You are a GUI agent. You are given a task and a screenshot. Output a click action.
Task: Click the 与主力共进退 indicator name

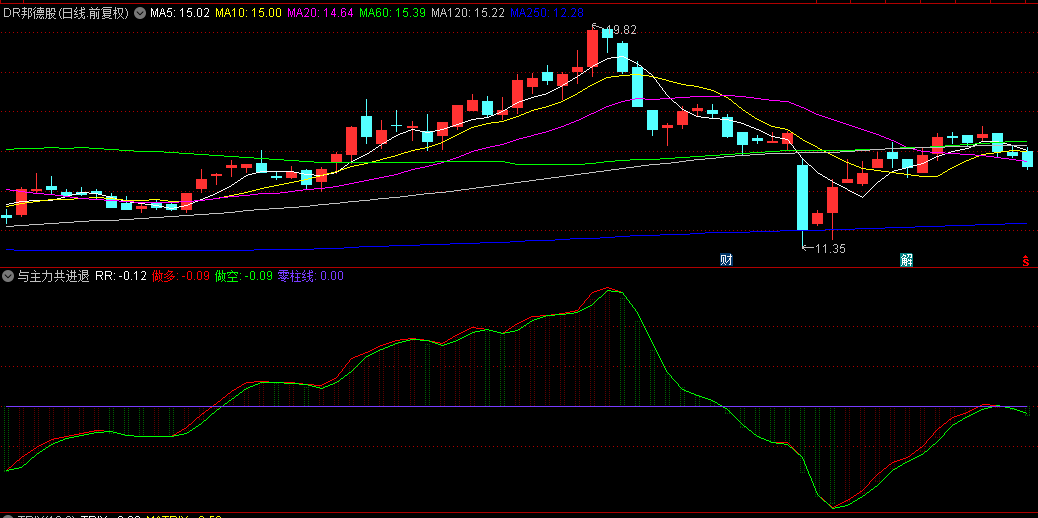click(x=53, y=276)
